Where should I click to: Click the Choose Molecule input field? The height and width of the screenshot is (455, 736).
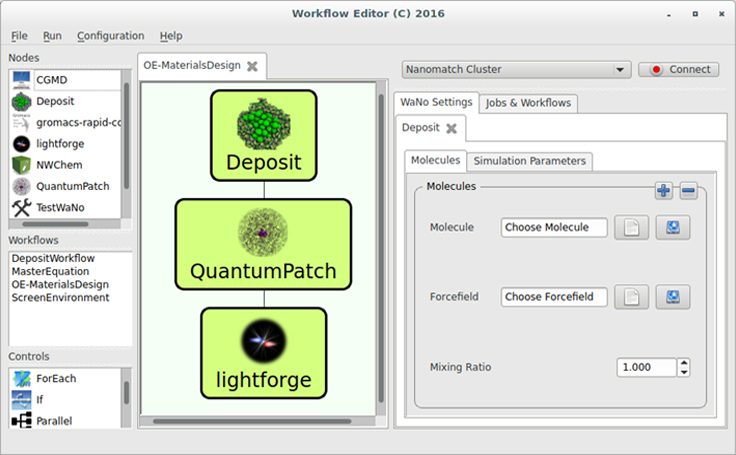click(x=554, y=228)
